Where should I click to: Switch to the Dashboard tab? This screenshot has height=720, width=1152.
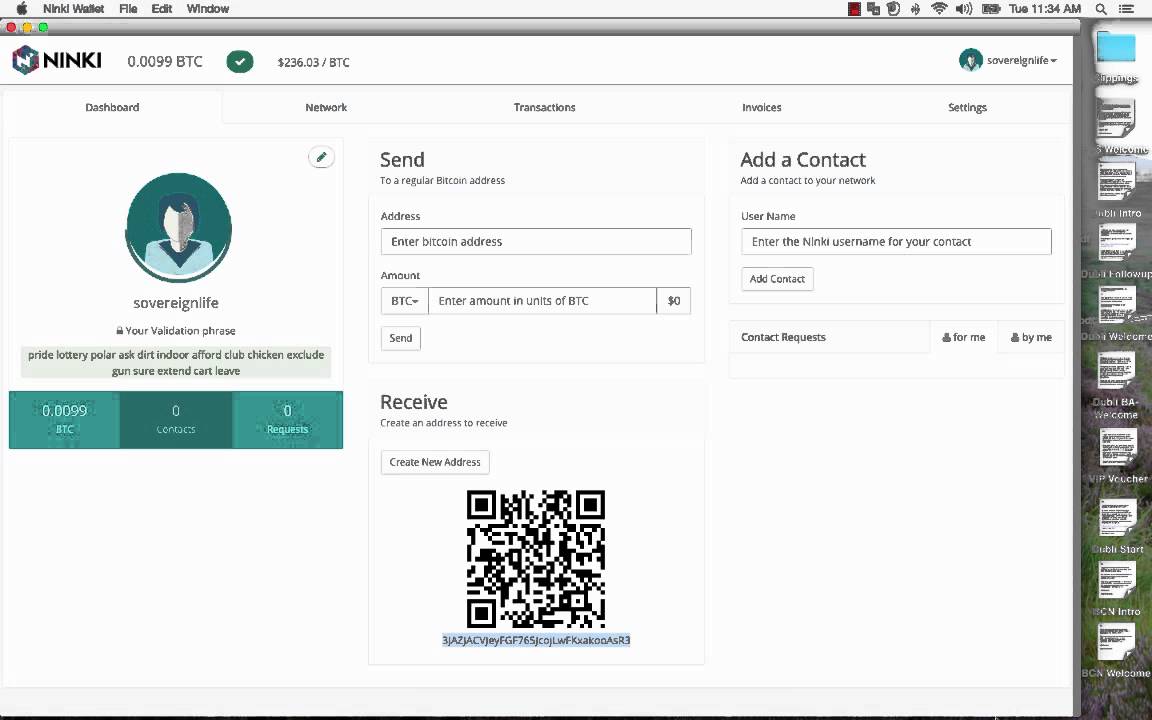pyautogui.click(x=112, y=107)
